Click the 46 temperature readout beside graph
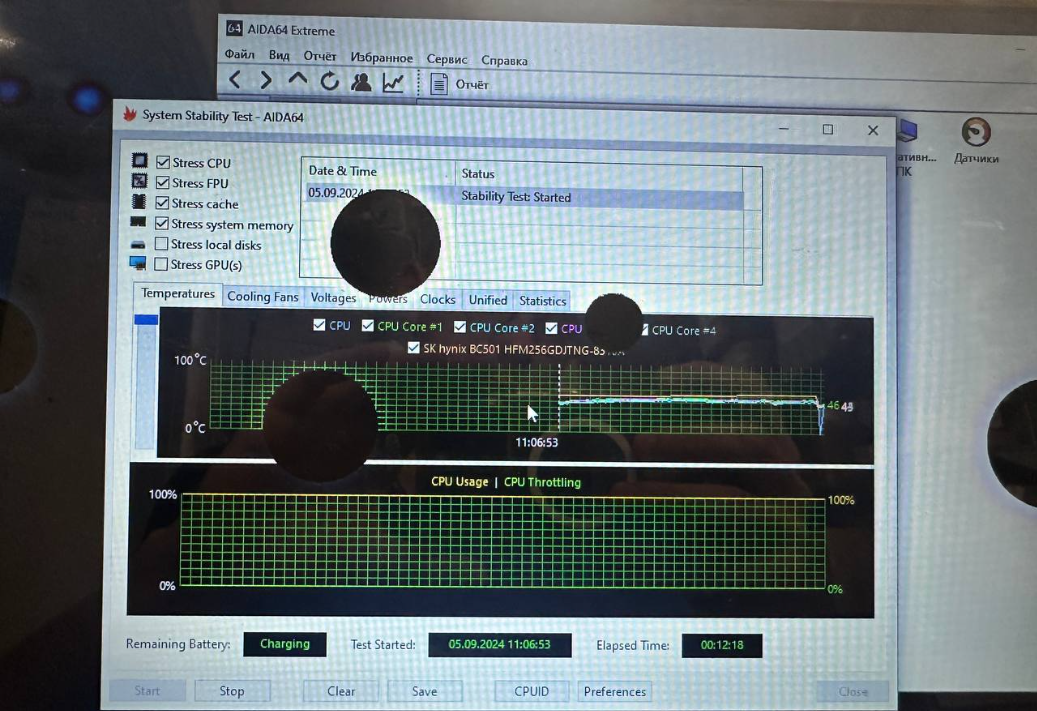 click(833, 405)
